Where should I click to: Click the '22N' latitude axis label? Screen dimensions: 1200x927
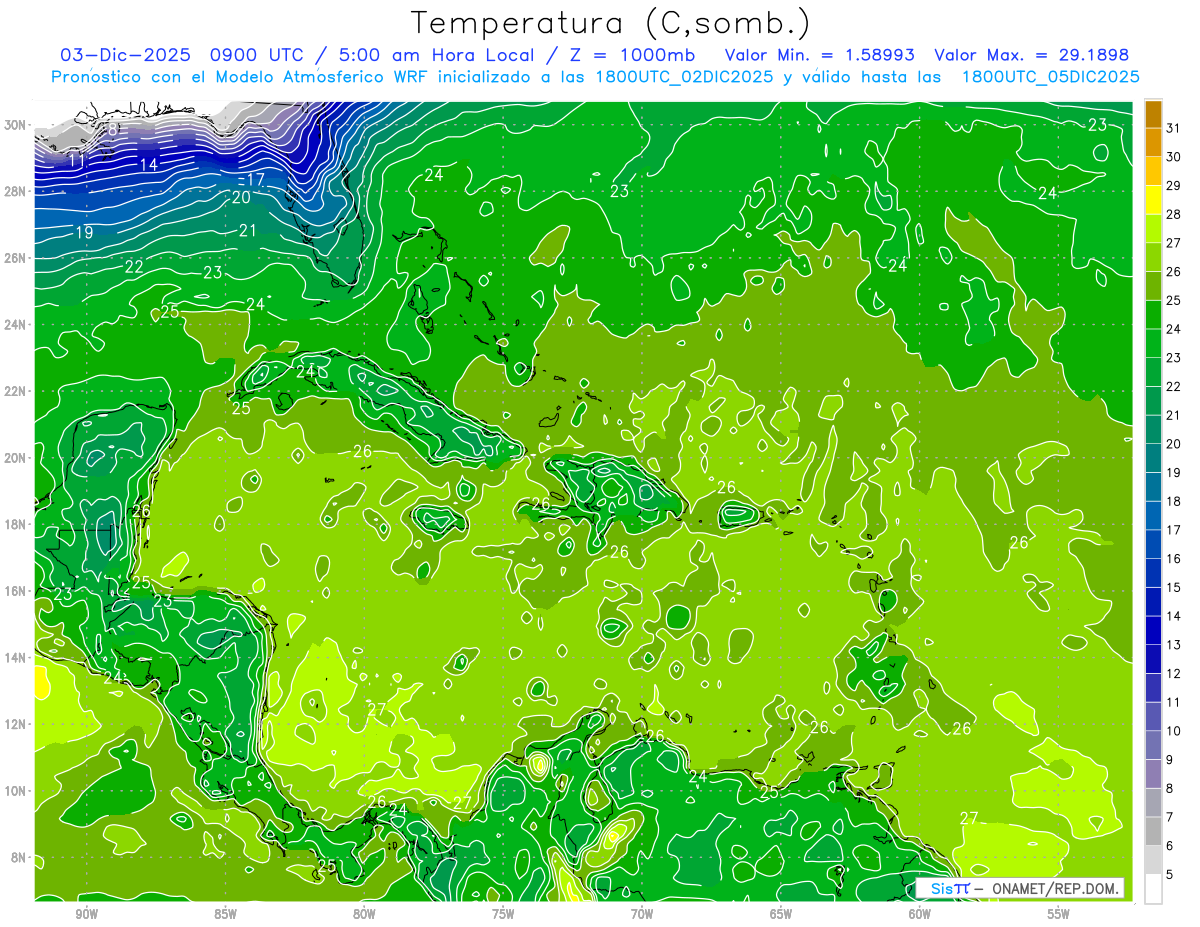coord(15,391)
